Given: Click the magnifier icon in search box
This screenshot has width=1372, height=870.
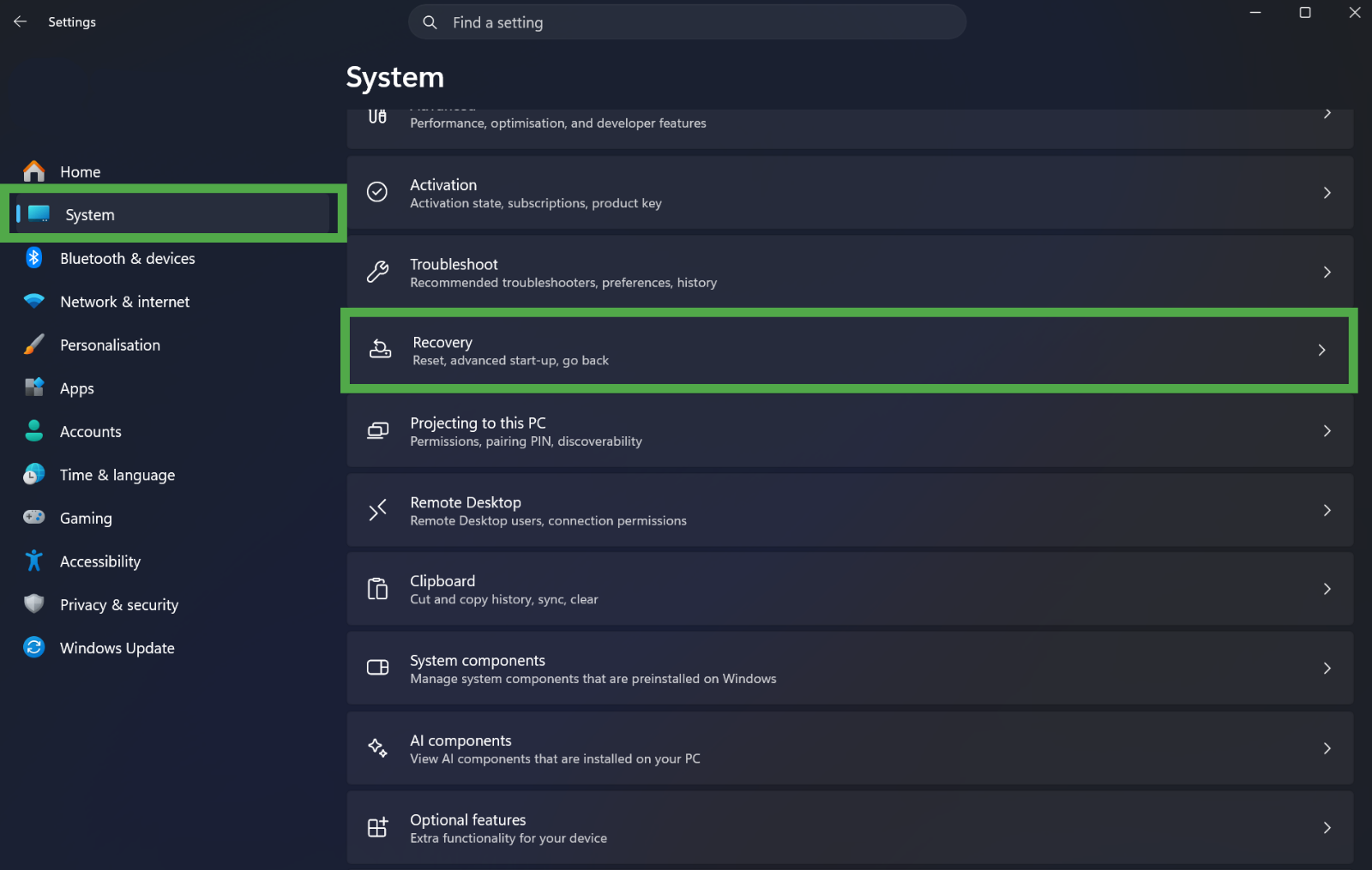Looking at the screenshot, I should coord(430,22).
